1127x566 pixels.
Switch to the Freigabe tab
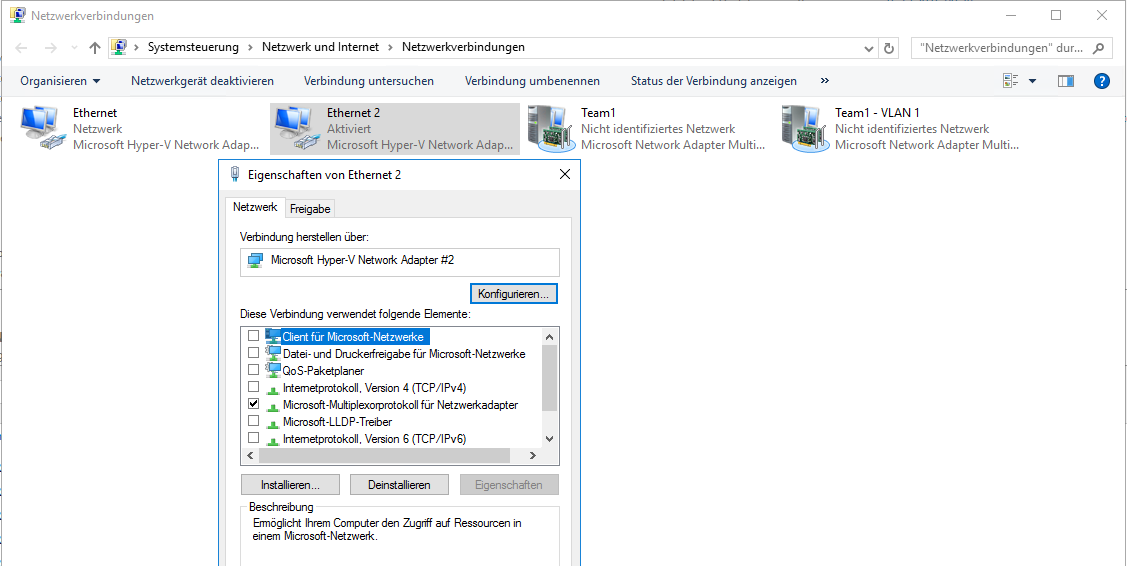pyautogui.click(x=310, y=208)
